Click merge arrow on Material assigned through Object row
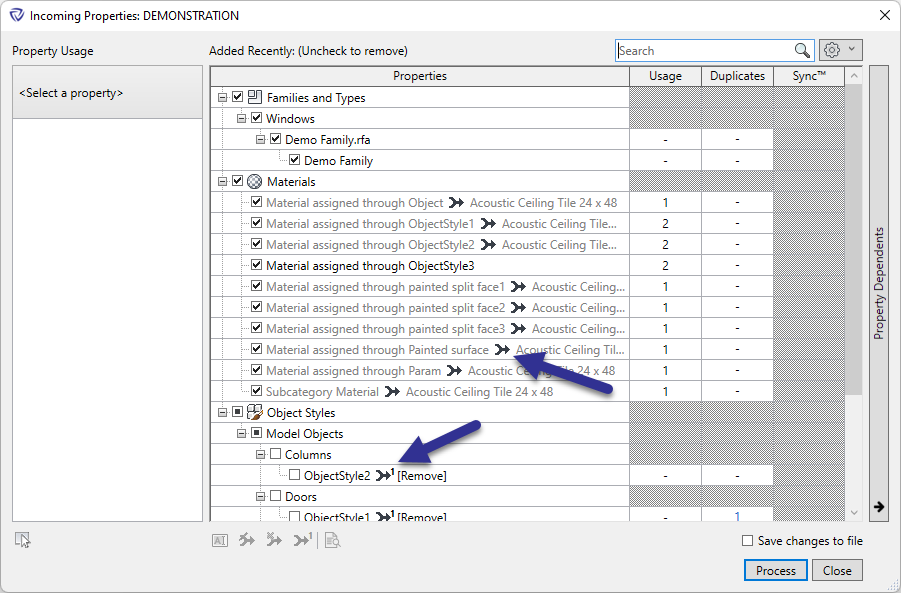The width and height of the screenshot is (901, 593). click(456, 203)
